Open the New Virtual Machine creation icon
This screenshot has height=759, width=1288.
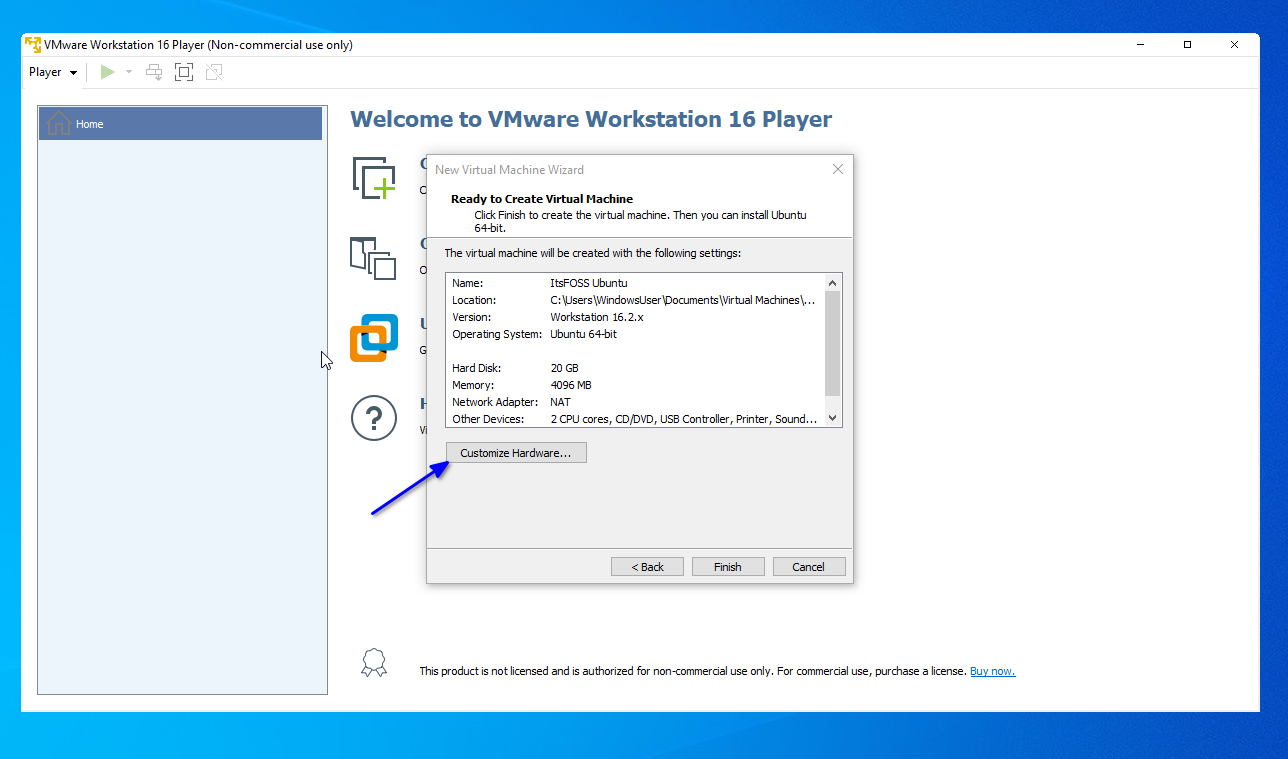[373, 177]
